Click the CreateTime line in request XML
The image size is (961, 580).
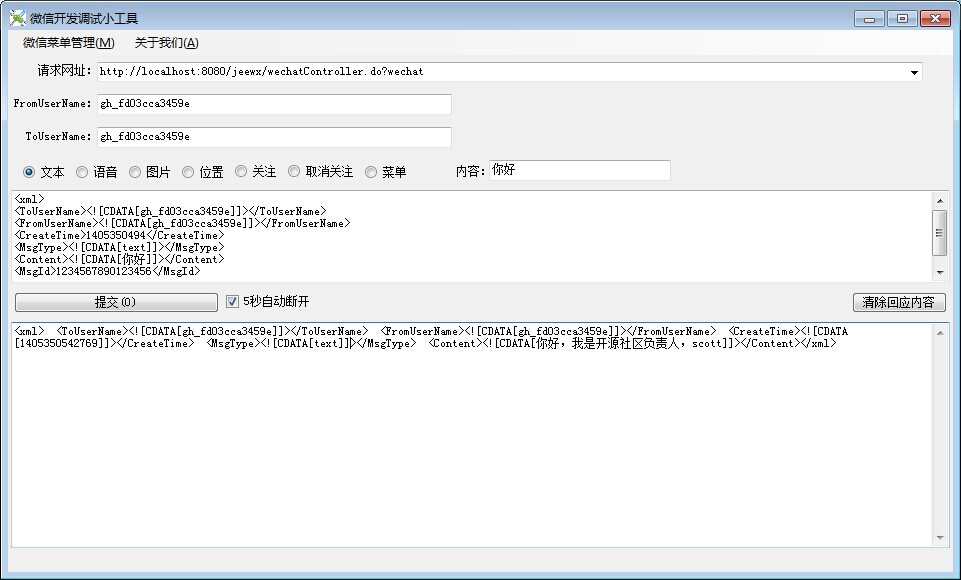[120, 235]
